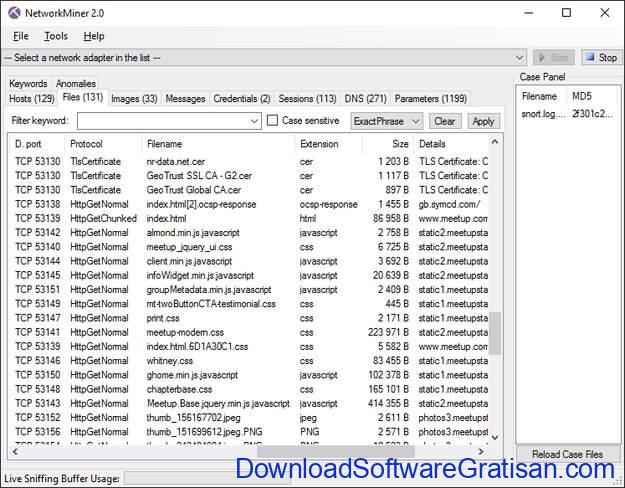Viewport: 625px width, 488px height.
Task: Toggle the Case sensitive checkbox
Action: pos(272,120)
